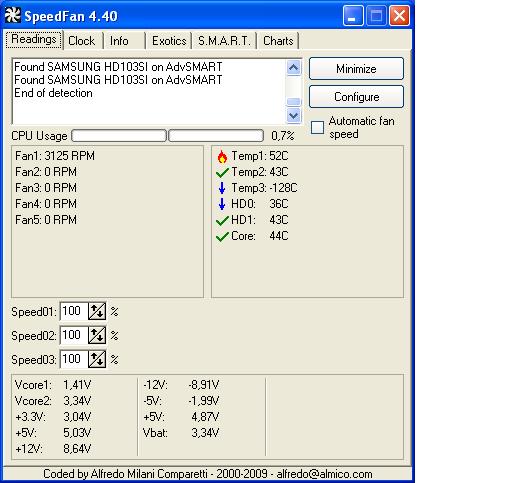Open the Clock tab
Viewport: 512px width, 483px height.
click(x=82, y=41)
